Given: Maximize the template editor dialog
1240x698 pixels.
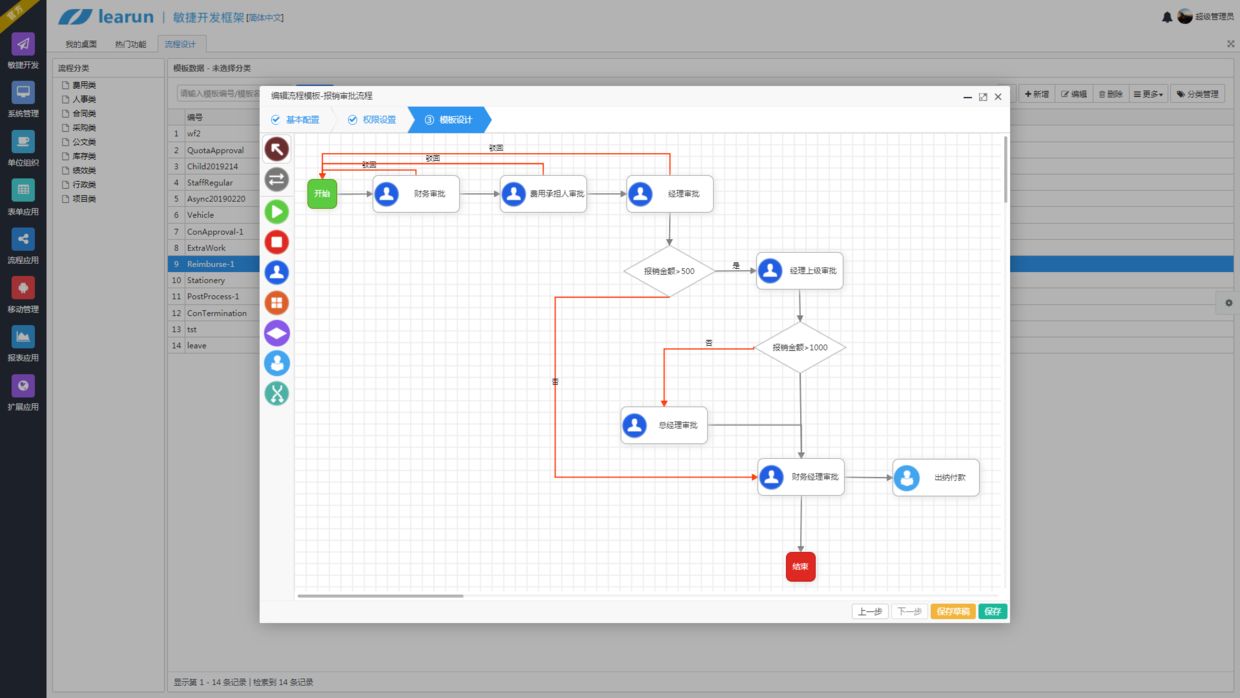Looking at the screenshot, I should tap(983, 97).
